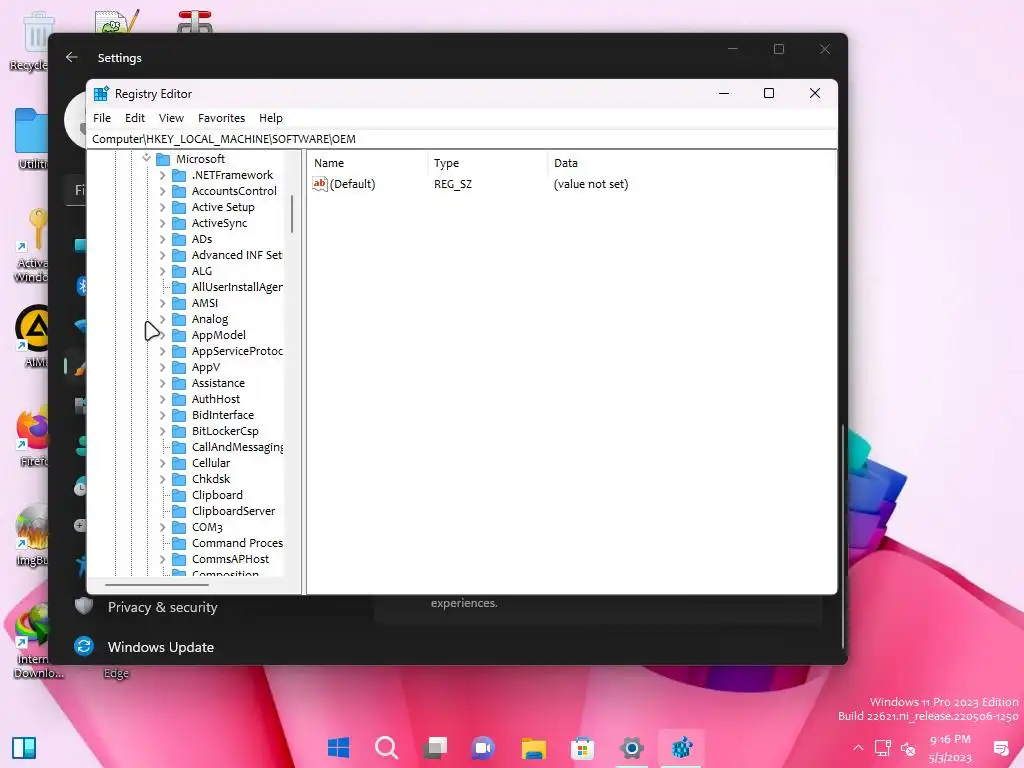
Task: Select the AppModel tree key
Action: coord(219,335)
